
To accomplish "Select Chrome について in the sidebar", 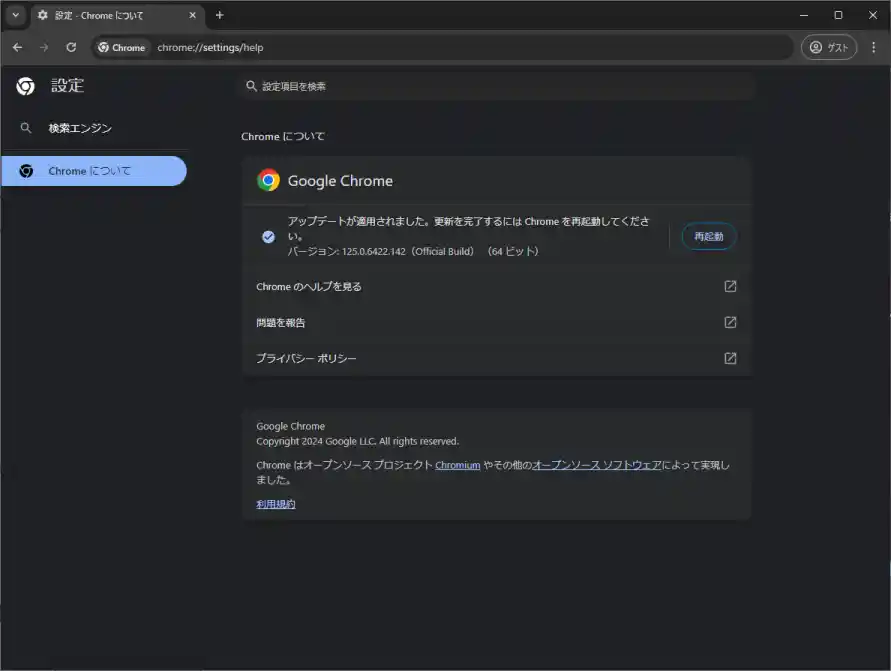I will [x=89, y=171].
